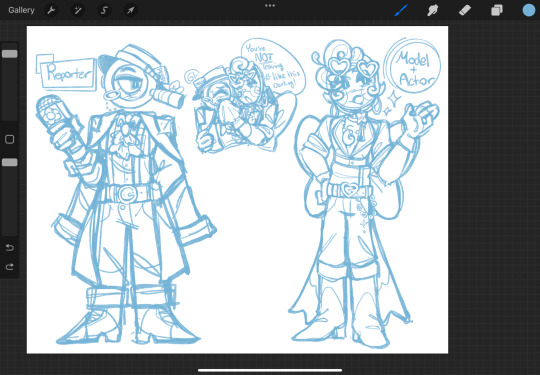Open the Layers panel
Screen dimensions: 540x375
click(x=497, y=10)
